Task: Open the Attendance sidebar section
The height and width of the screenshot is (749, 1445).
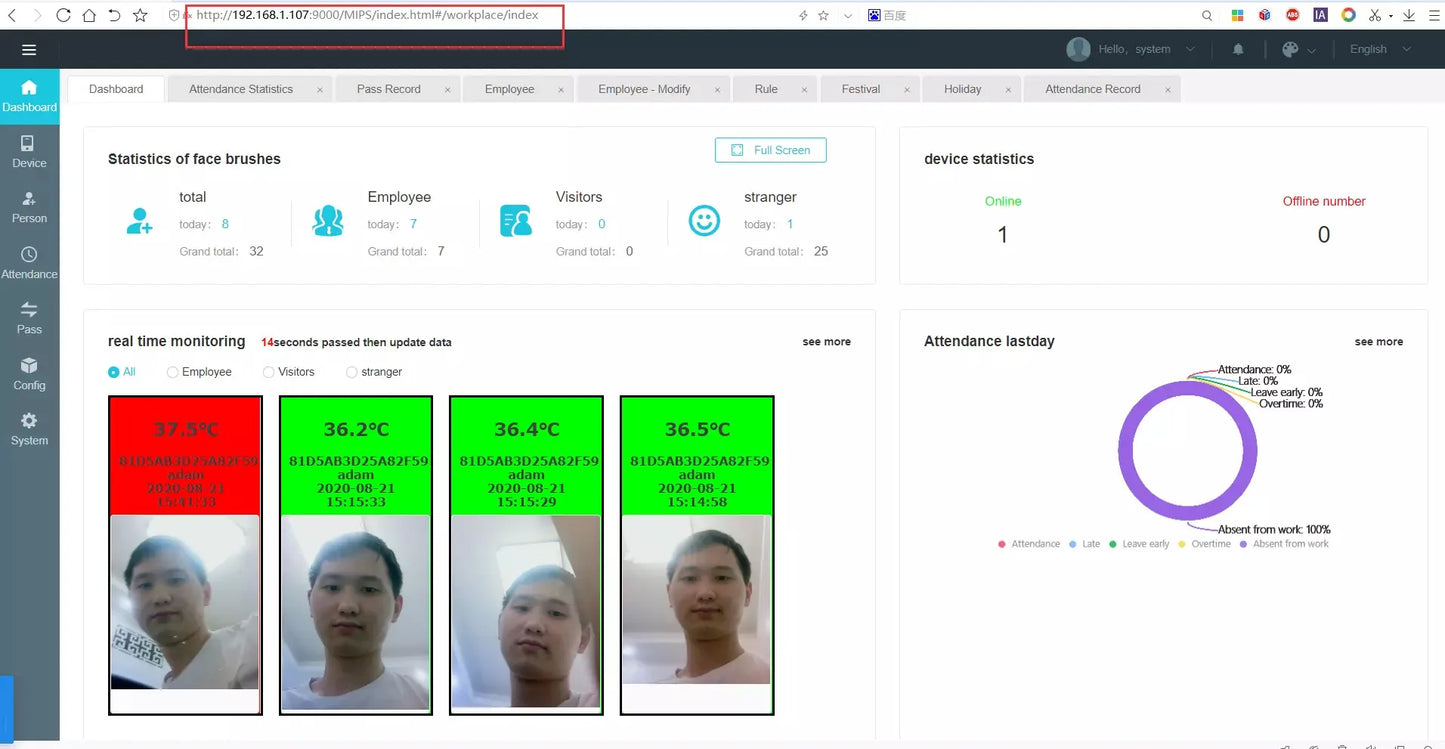Action: (x=28, y=263)
